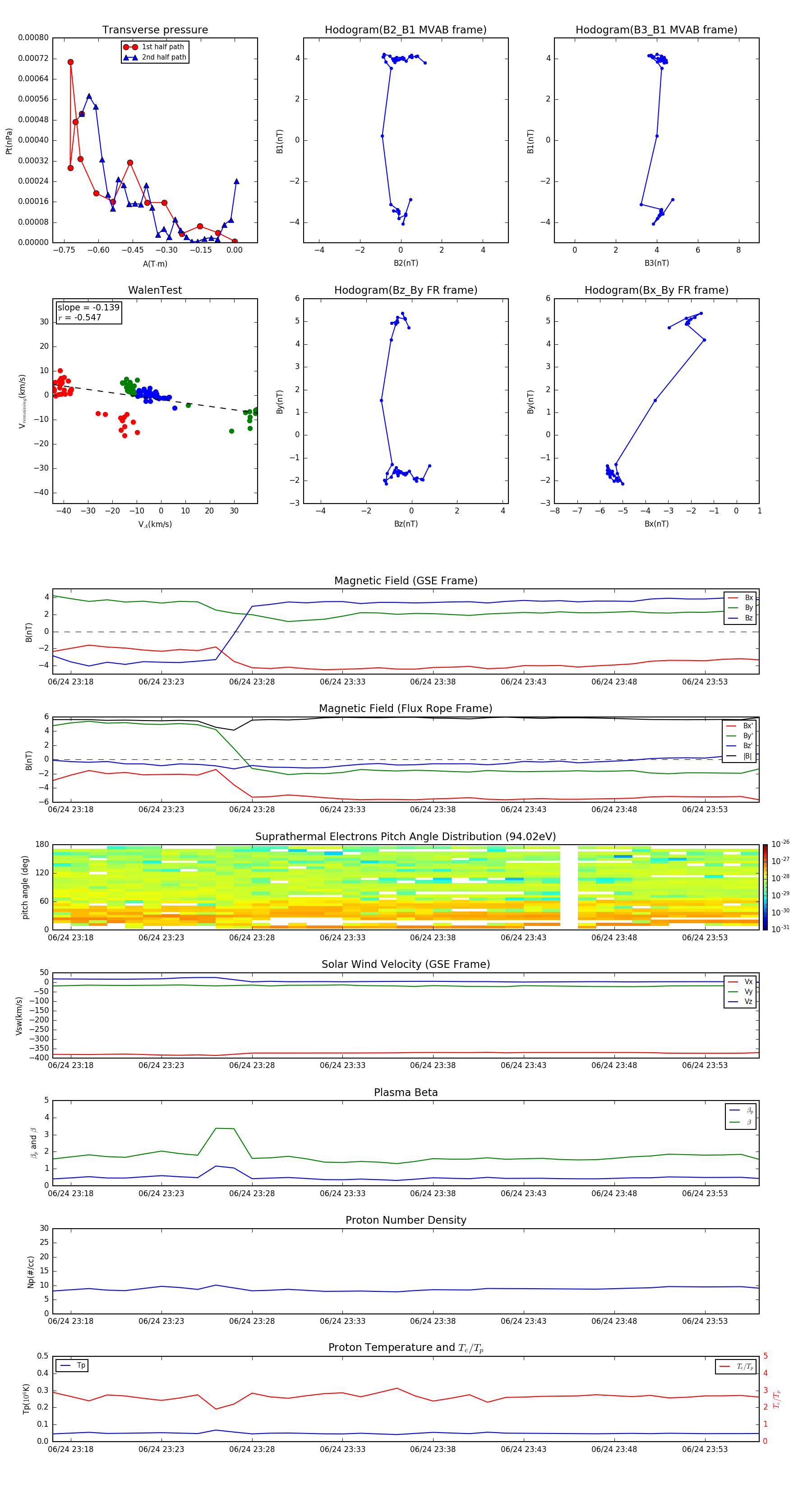This screenshot has width=812, height=1489.
Task: Click the "Vsw(km/s)" y-axis label
Action: click(19, 1016)
